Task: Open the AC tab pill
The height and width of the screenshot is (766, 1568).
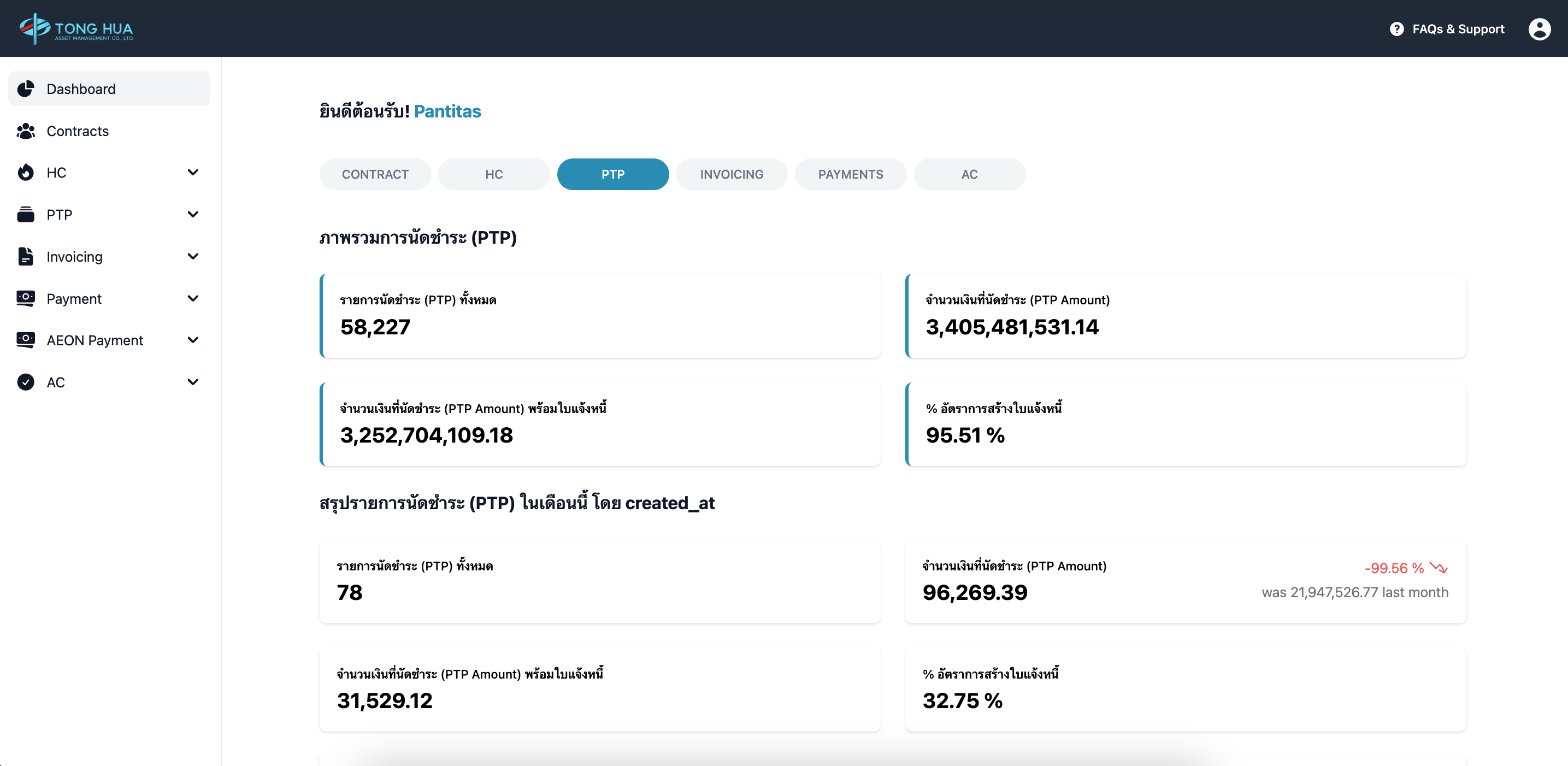Action: click(x=969, y=174)
